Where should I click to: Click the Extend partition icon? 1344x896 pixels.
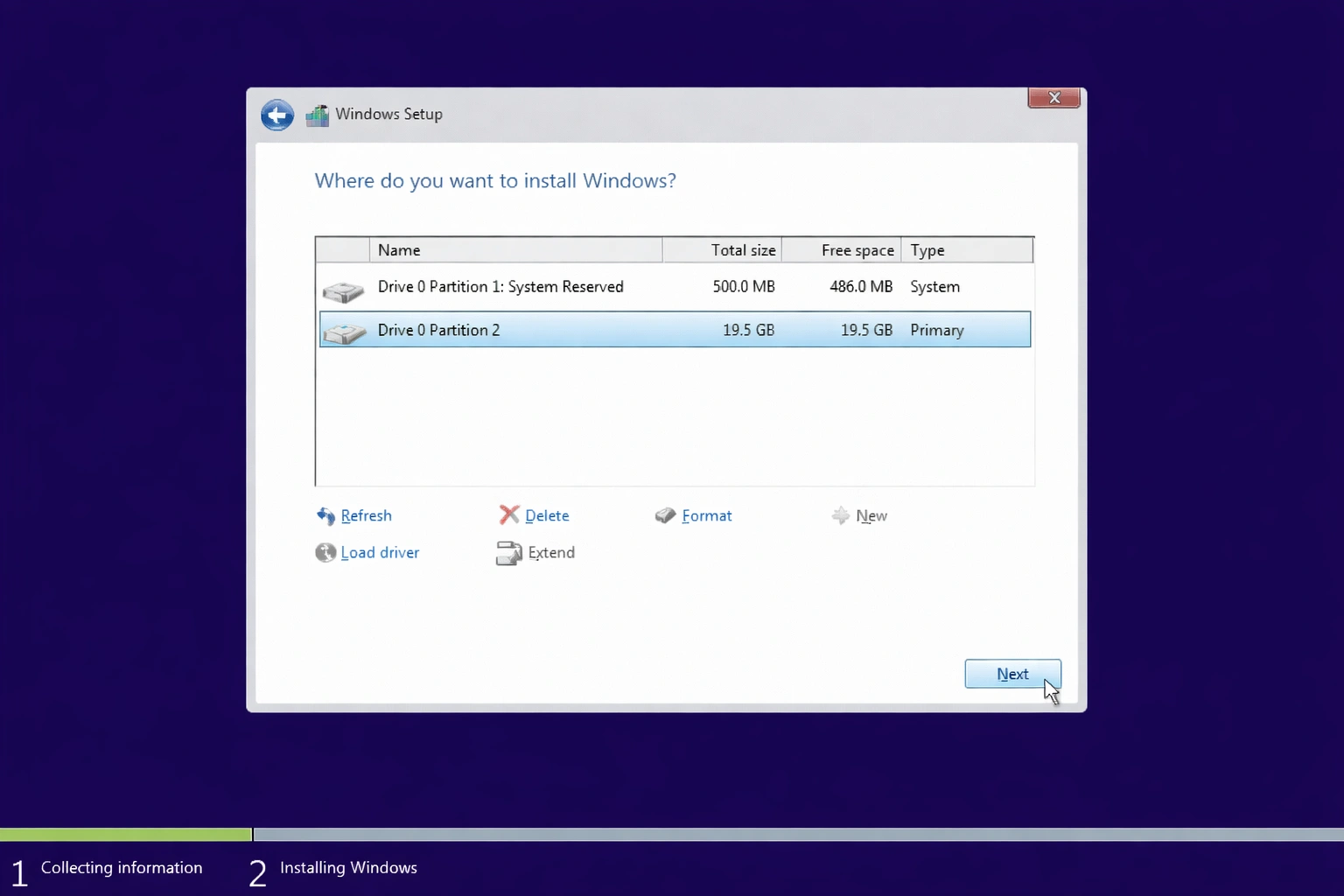point(510,553)
